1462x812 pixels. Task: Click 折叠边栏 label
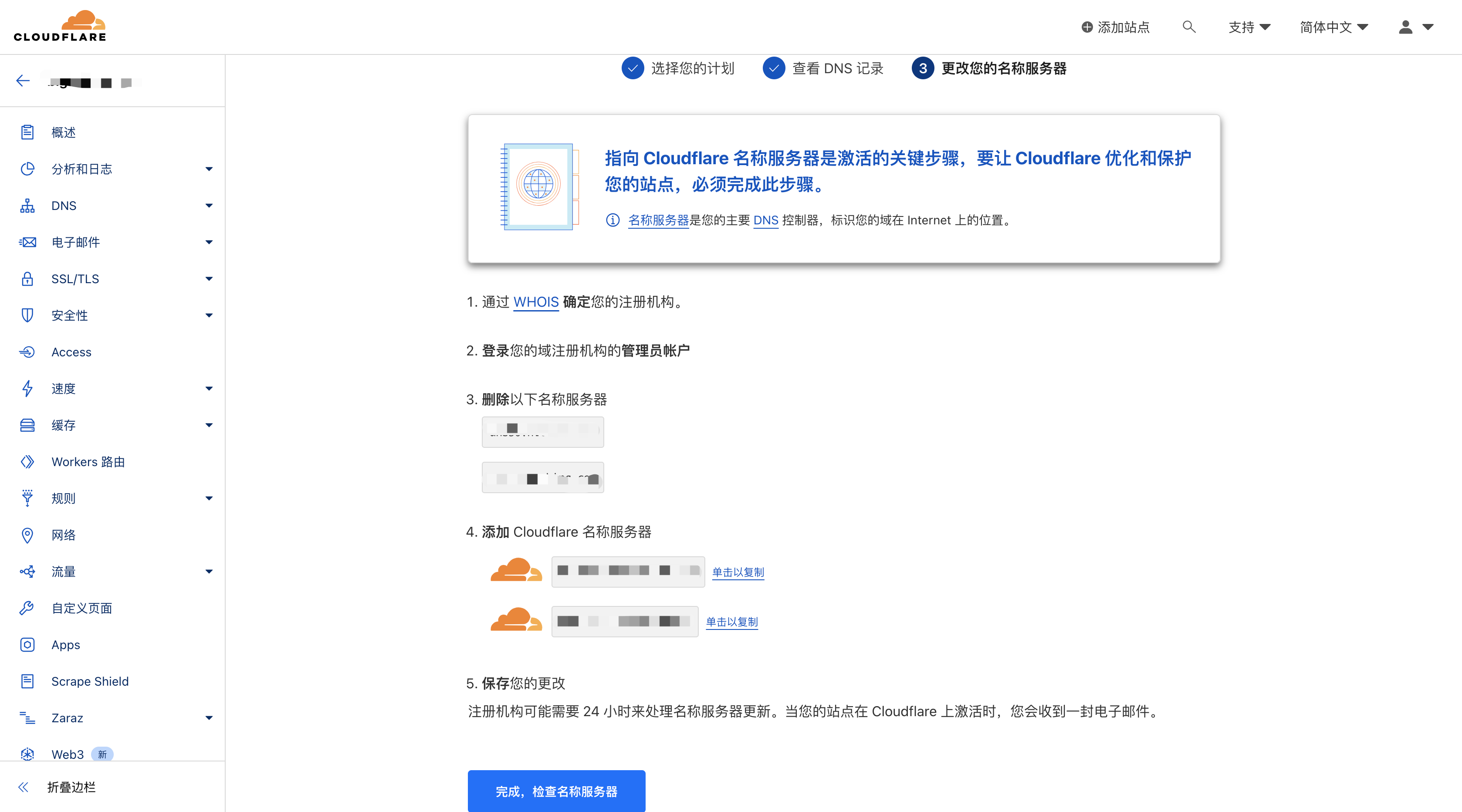pyautogui.click(x=71, y=787)
